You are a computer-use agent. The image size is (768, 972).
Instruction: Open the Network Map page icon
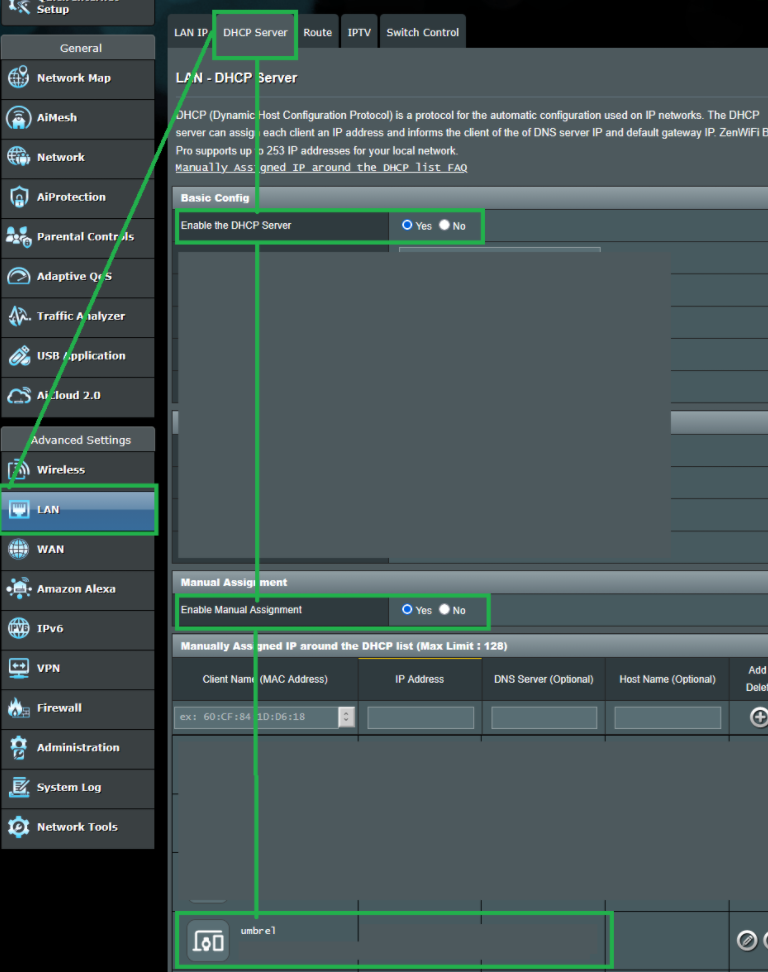(19, 77)
